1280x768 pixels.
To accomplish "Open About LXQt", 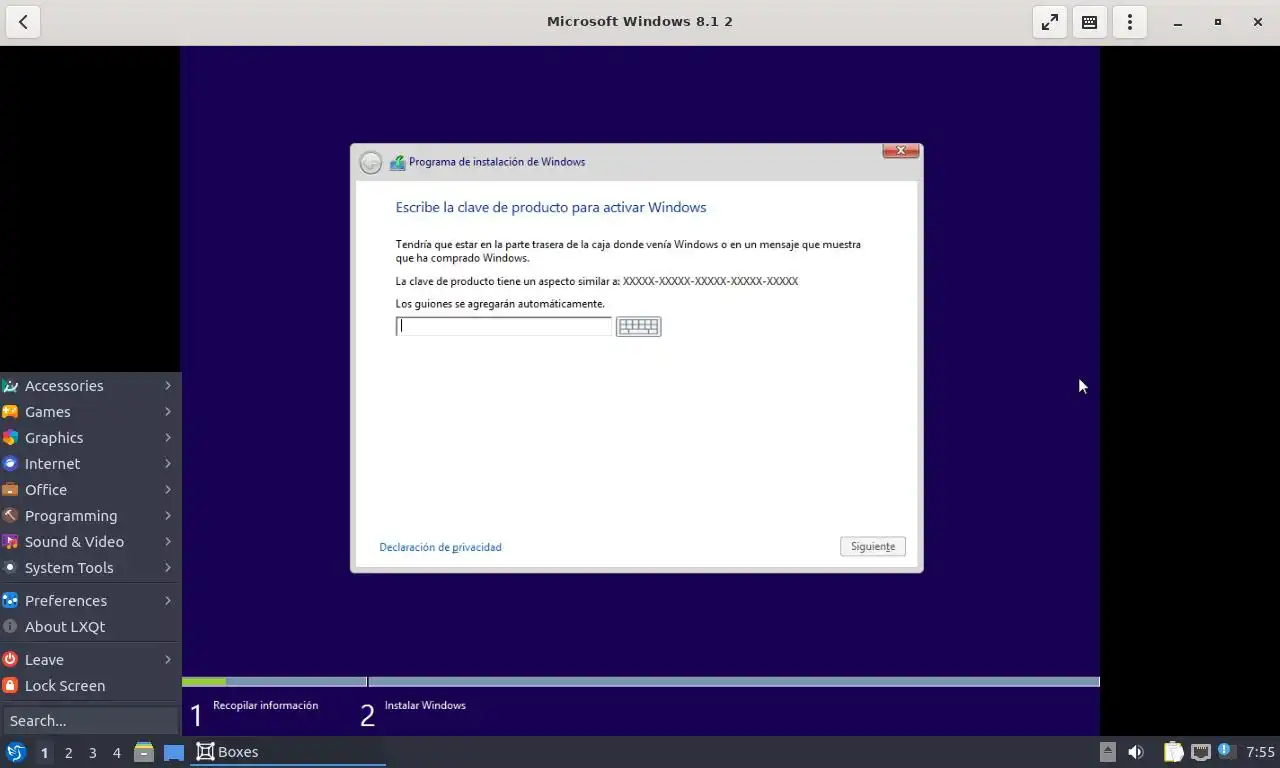I will 90,627.
